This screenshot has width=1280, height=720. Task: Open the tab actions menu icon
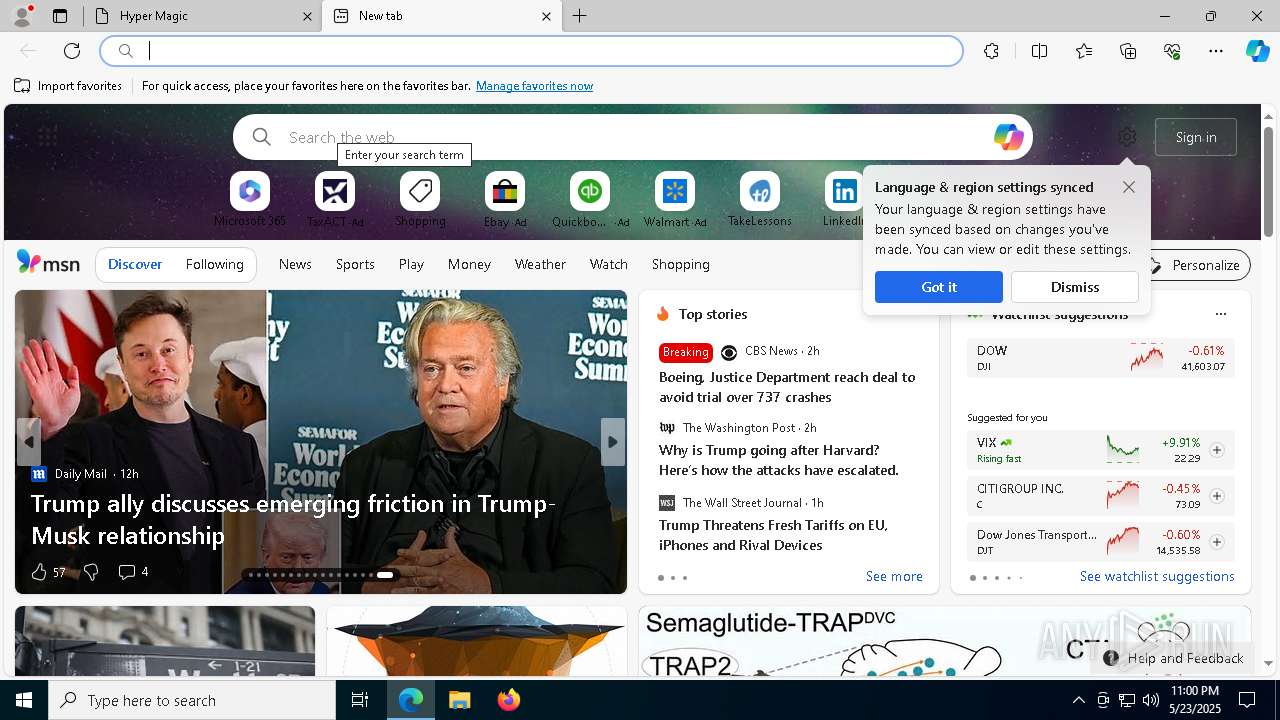click(60, 16)
